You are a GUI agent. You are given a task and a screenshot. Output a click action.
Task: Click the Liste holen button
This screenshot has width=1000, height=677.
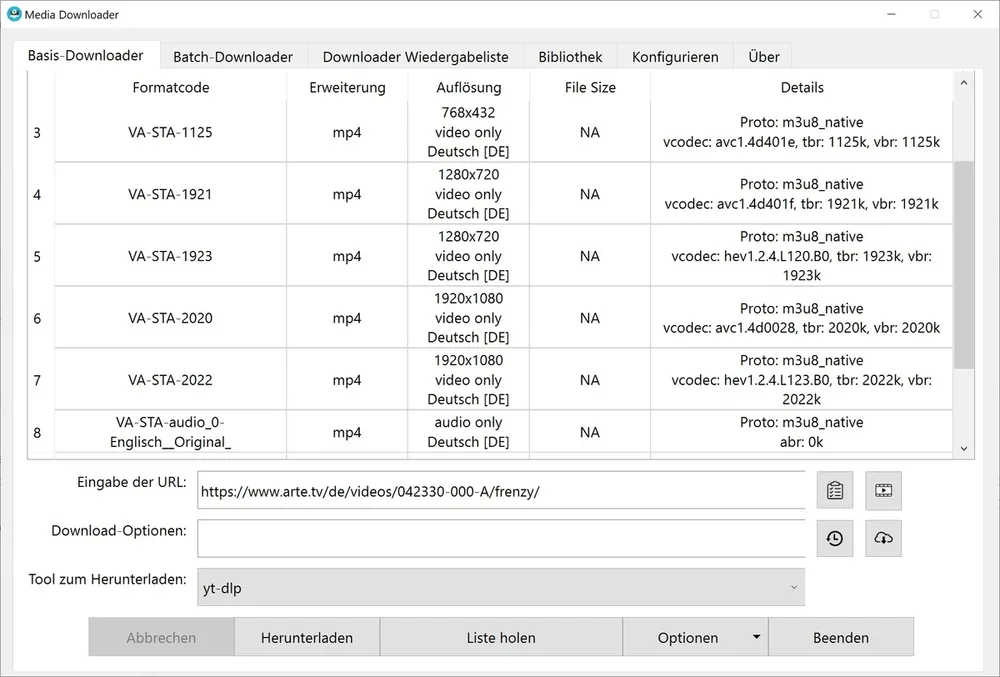click(500, 637)
